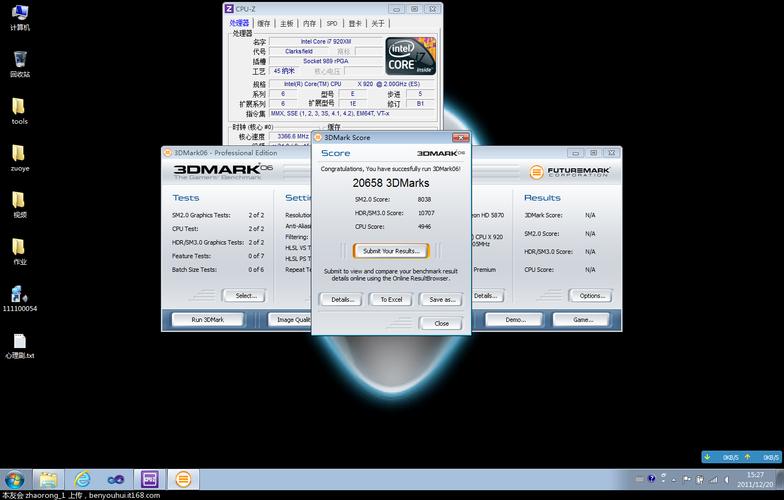Screen dimensions: 784x500
Task: Click the blue infinity-shaped taskbar icon
Action: (x=116, y=480)
